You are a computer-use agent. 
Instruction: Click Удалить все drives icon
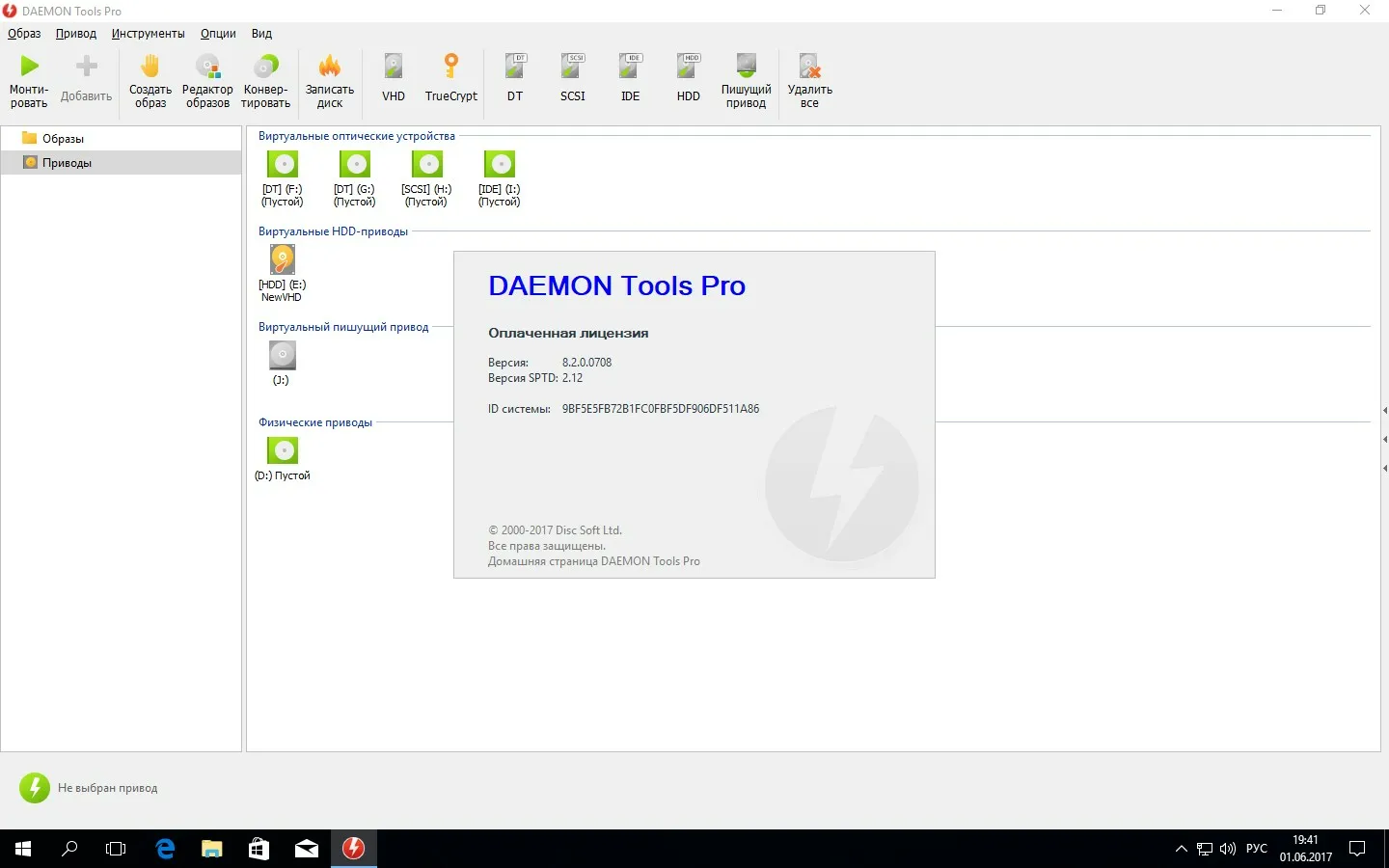(x=809, y=67)
